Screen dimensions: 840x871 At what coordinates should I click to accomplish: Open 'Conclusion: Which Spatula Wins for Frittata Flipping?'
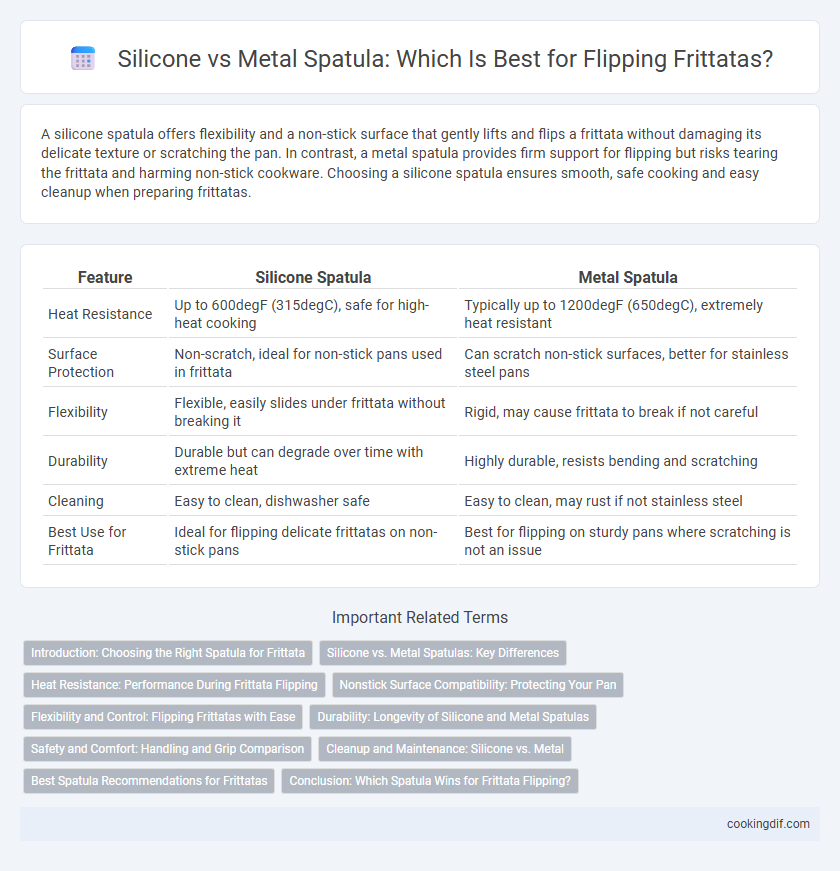tap(430, 780)
